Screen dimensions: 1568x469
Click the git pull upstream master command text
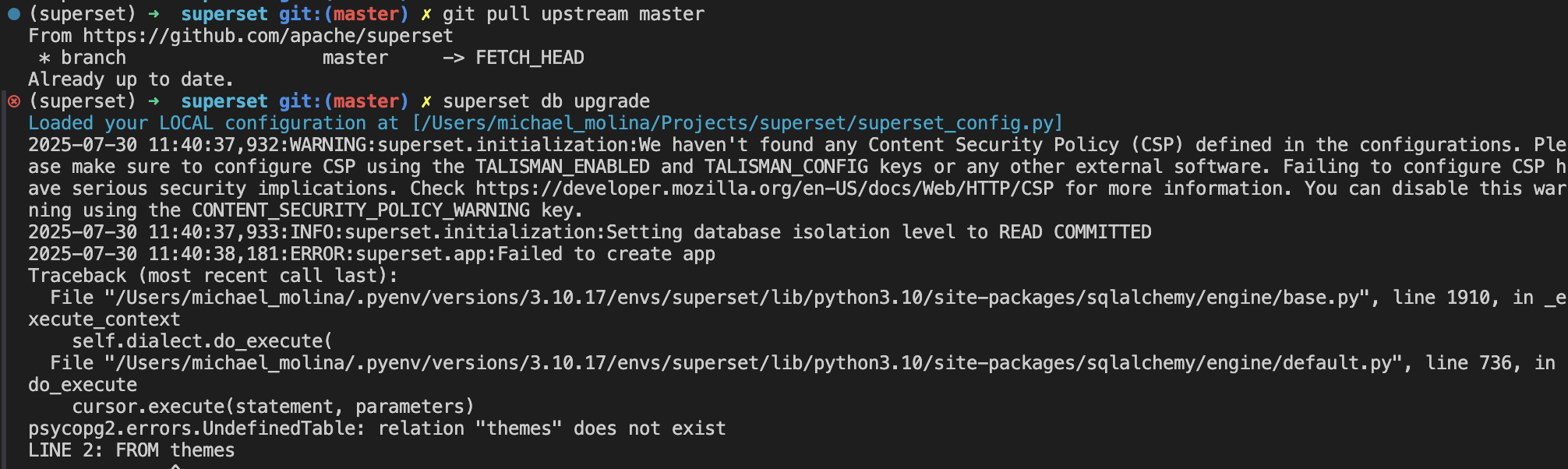[574, 14]
